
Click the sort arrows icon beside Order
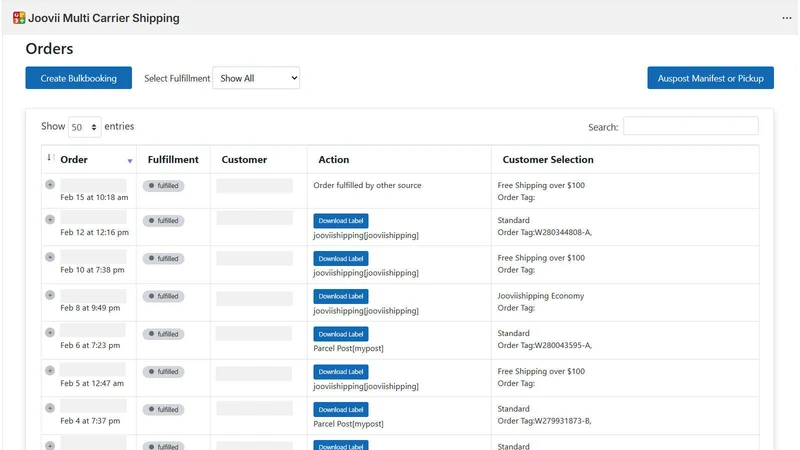point(51,157)
